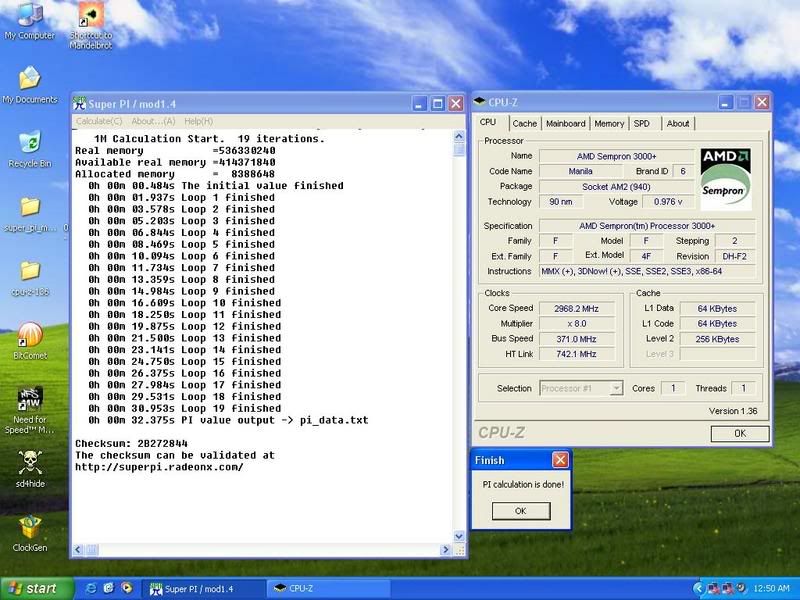Activate the CPU-Z taskbar button
This screenshot has width=800, height=600.
click(330, 589)
